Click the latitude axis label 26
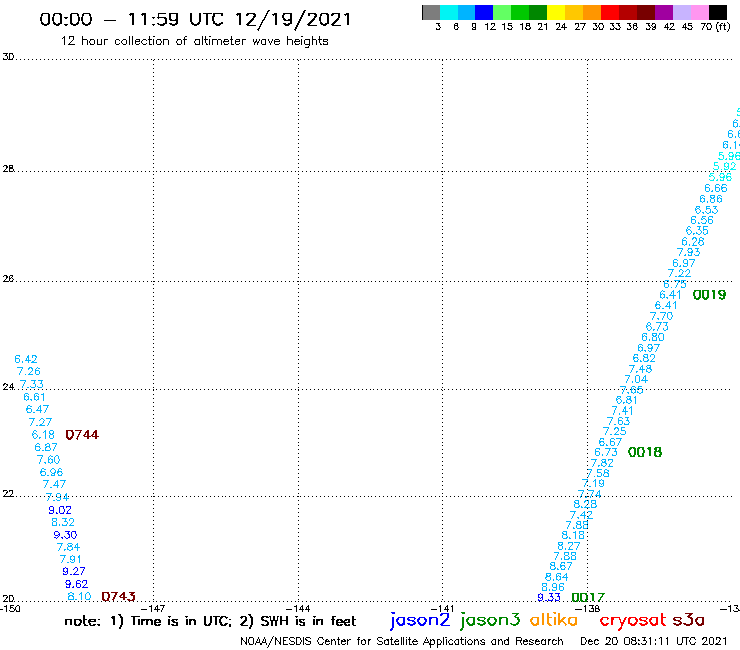Viewport: 740px width, 650px height. coord(8,279)
